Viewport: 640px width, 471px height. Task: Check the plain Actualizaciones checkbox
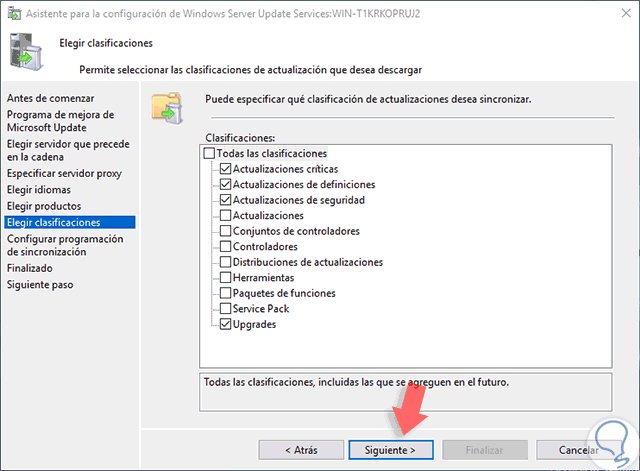(225, 216)
